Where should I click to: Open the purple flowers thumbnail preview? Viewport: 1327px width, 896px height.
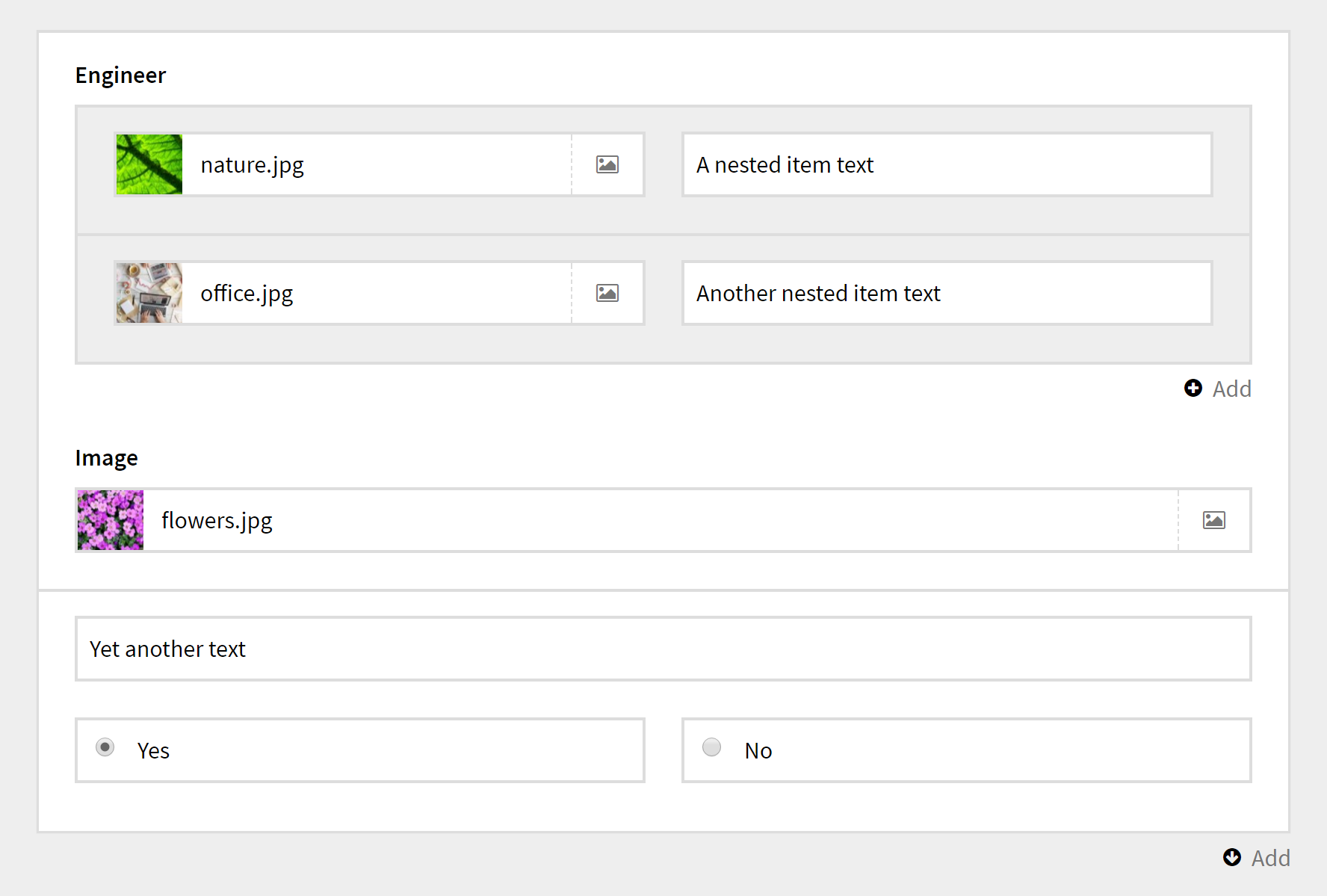pos(111,520)
